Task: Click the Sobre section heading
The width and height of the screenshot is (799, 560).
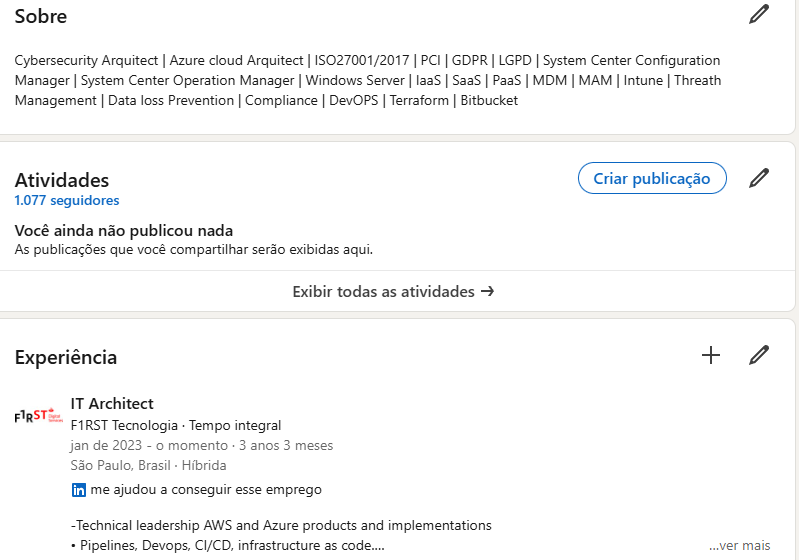Action: click(x=41, y=16)
